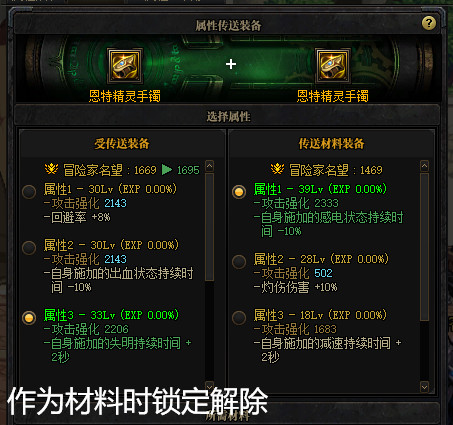Select 属性2 28Lv radio in the material panel
Viewport: 453px width, 425px height.
pos(239,261)
